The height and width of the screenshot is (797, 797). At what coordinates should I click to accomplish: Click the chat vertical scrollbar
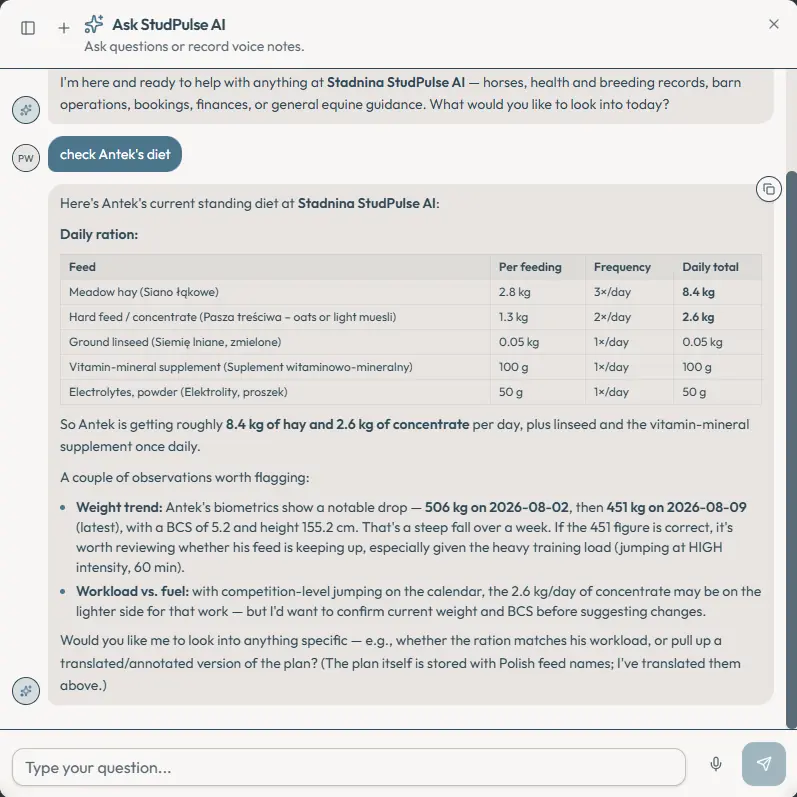pos(791,450)
